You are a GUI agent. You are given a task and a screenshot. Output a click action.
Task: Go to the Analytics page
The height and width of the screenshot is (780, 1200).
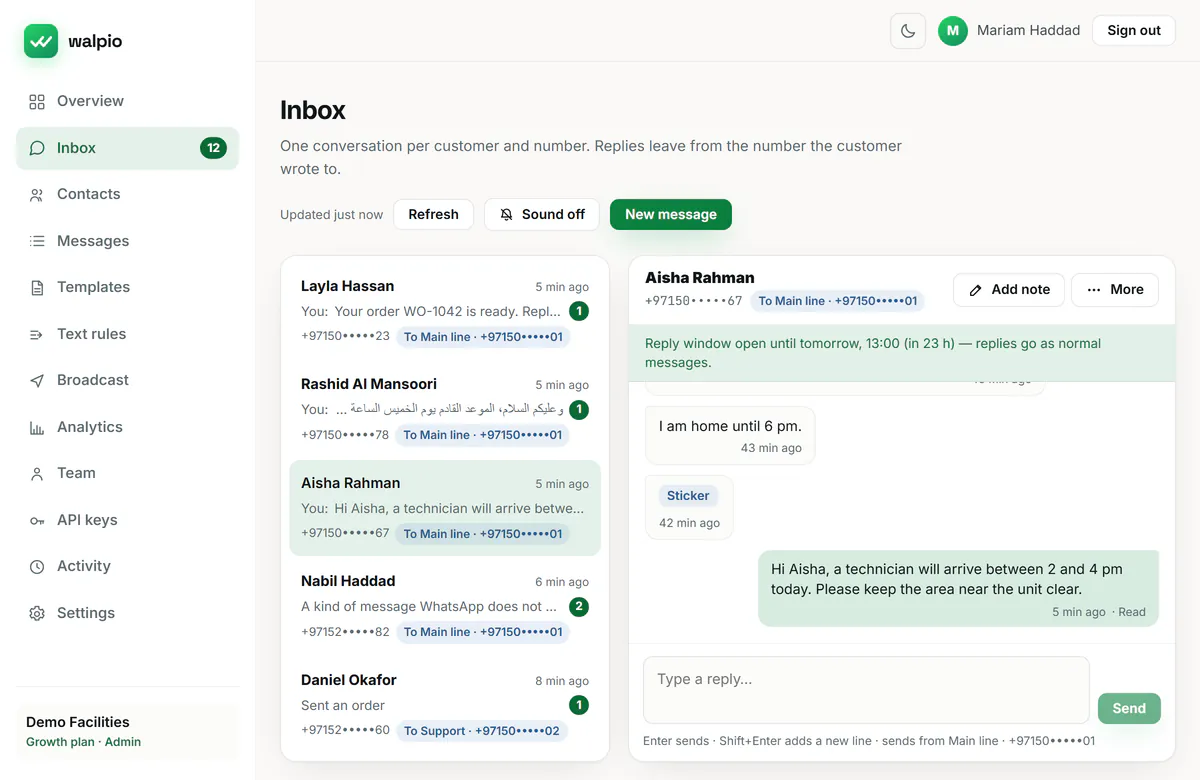[128, 427]
